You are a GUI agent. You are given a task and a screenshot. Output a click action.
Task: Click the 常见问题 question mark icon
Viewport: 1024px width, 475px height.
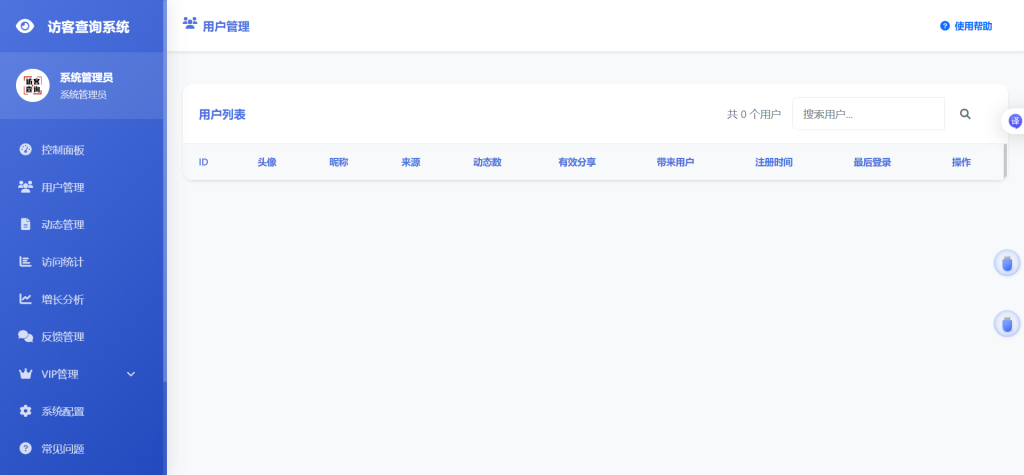pyautogui.click(x=25, y=449)
